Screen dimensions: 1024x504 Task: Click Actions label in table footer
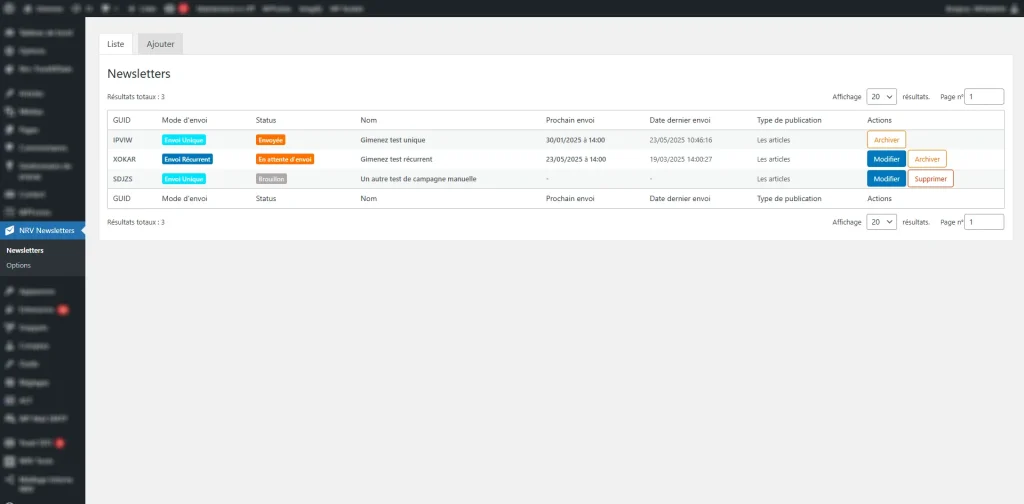879,198
